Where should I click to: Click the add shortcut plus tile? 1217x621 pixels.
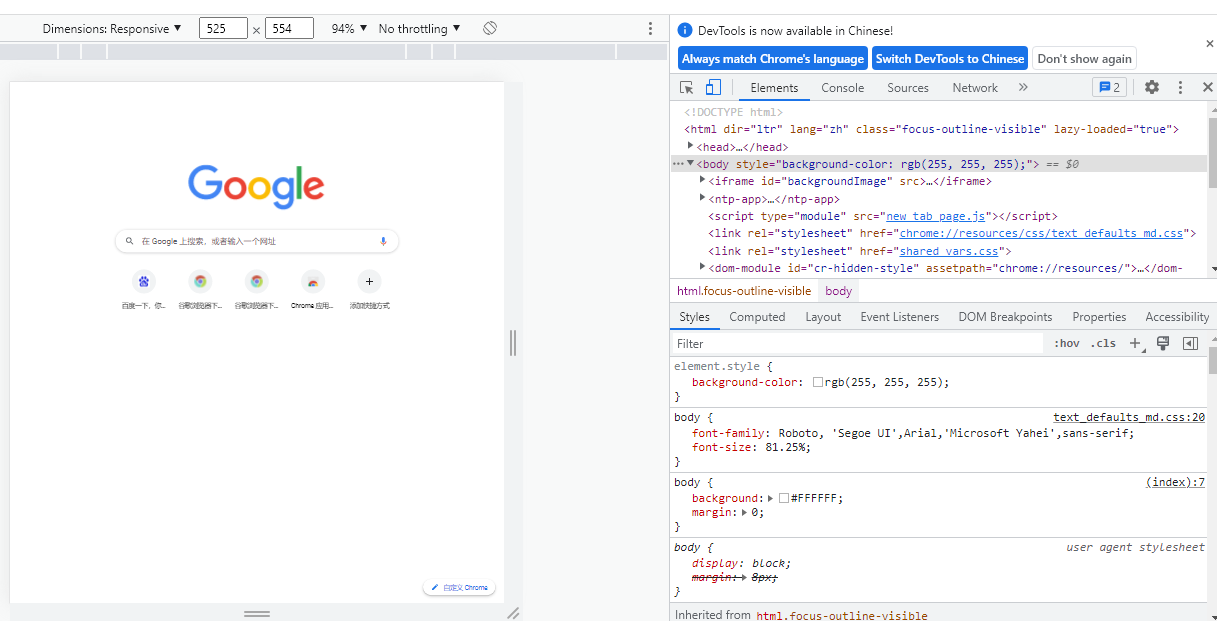click(x=369, y=290)
